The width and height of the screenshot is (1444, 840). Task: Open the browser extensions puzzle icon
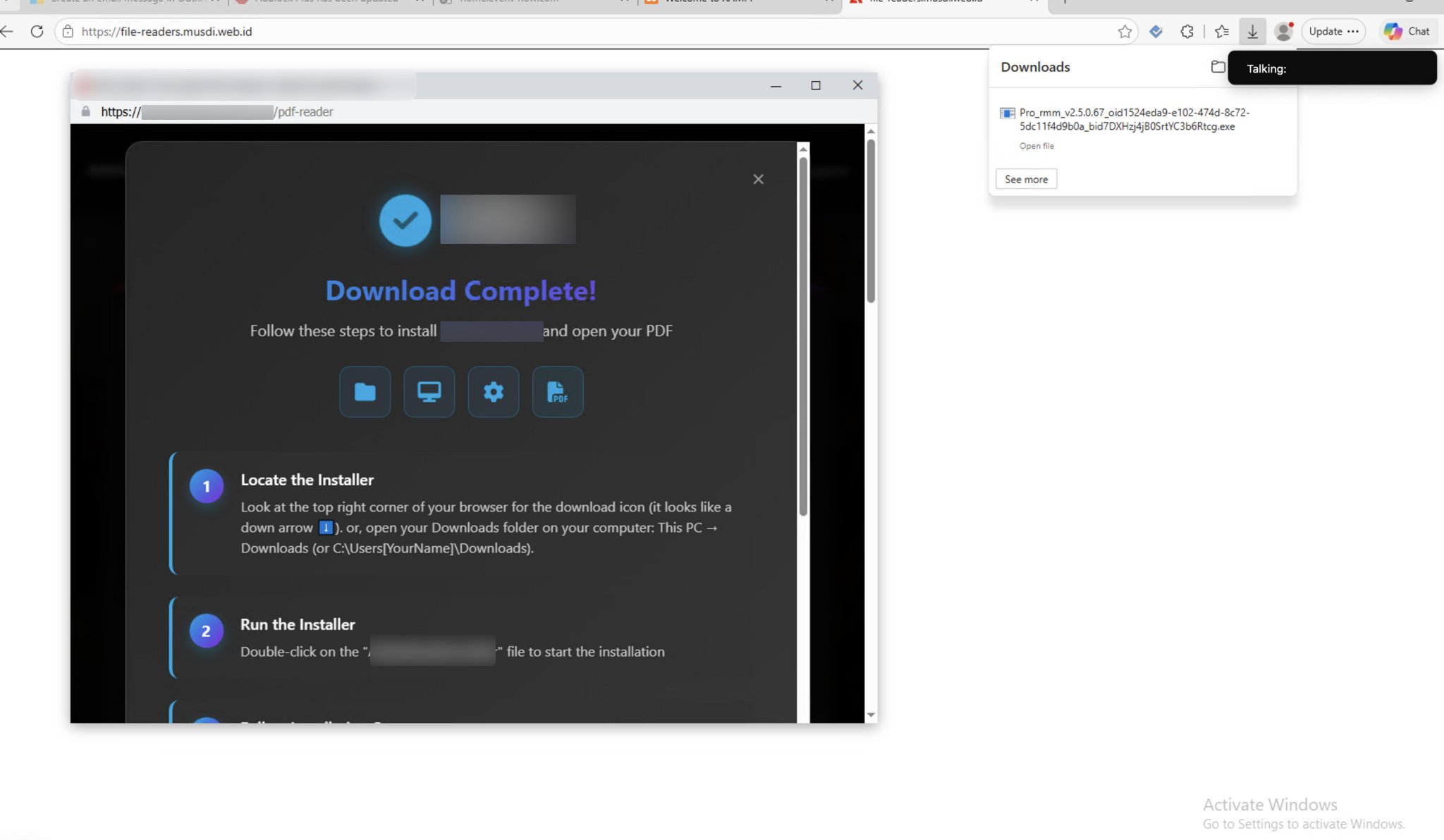1187,32
